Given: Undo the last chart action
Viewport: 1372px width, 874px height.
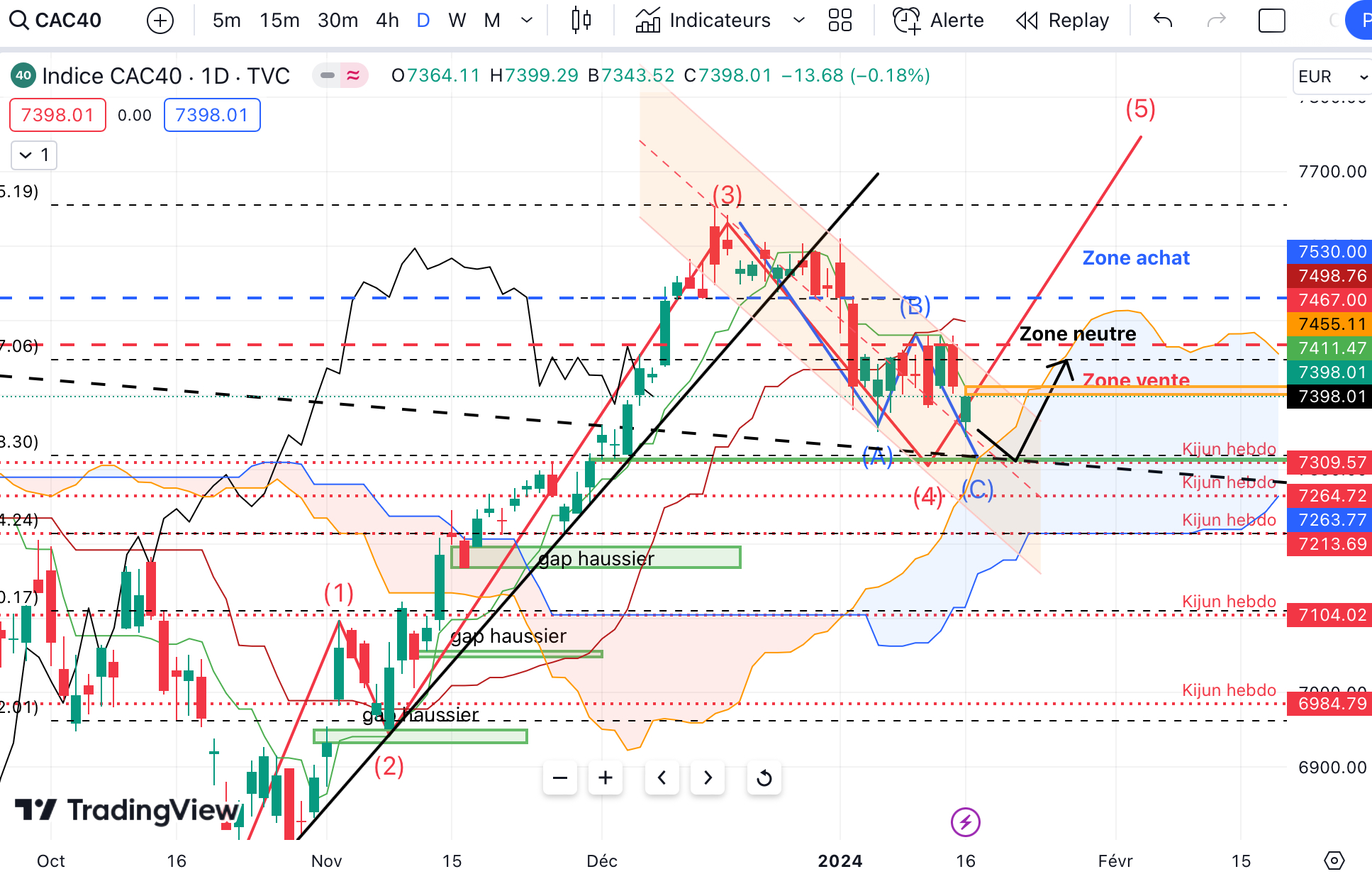Looking at the screenshot, I should pyautogui.click(x=1163, y=21).
